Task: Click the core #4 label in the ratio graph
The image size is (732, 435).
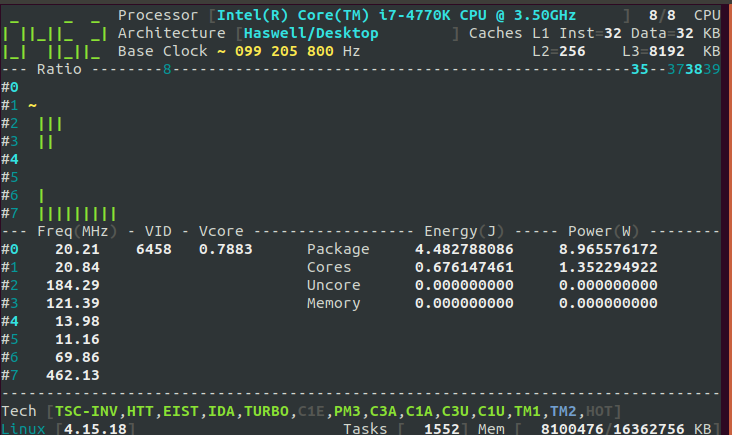Action: point(10,160)
